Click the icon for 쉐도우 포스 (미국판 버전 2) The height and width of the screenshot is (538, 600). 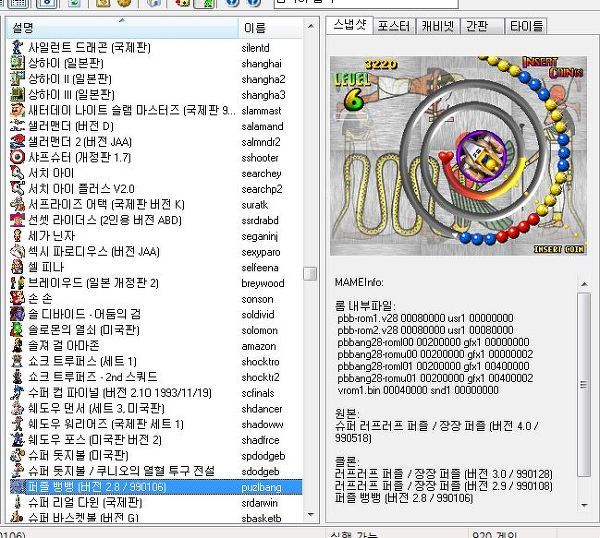point(17,440)
